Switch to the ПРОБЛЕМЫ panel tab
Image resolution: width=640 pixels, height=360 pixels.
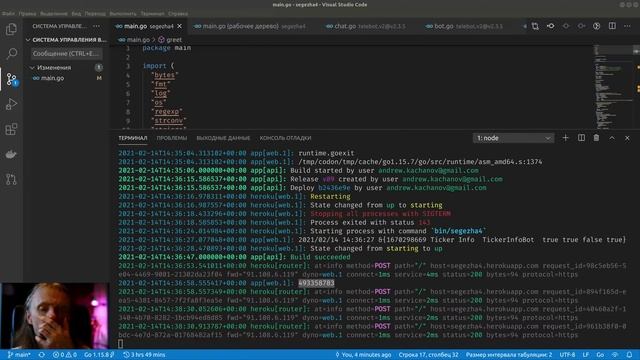(x=172, y=138)
